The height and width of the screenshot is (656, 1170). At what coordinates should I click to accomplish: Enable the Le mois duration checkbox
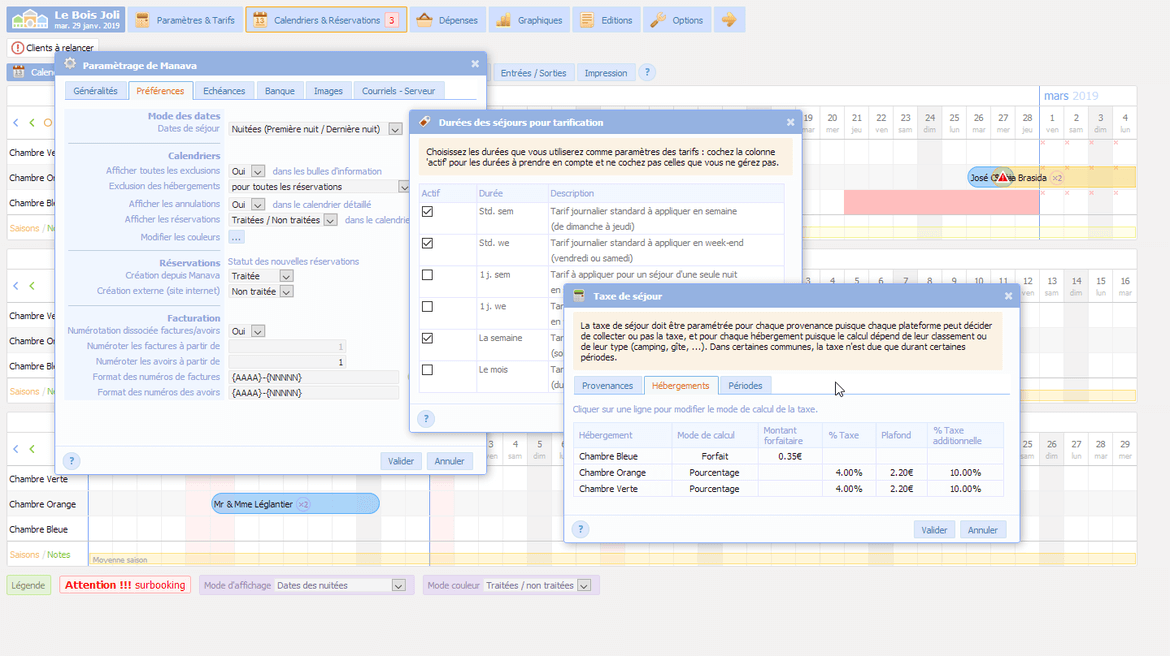pyautogui.click(x=428, y=370)
